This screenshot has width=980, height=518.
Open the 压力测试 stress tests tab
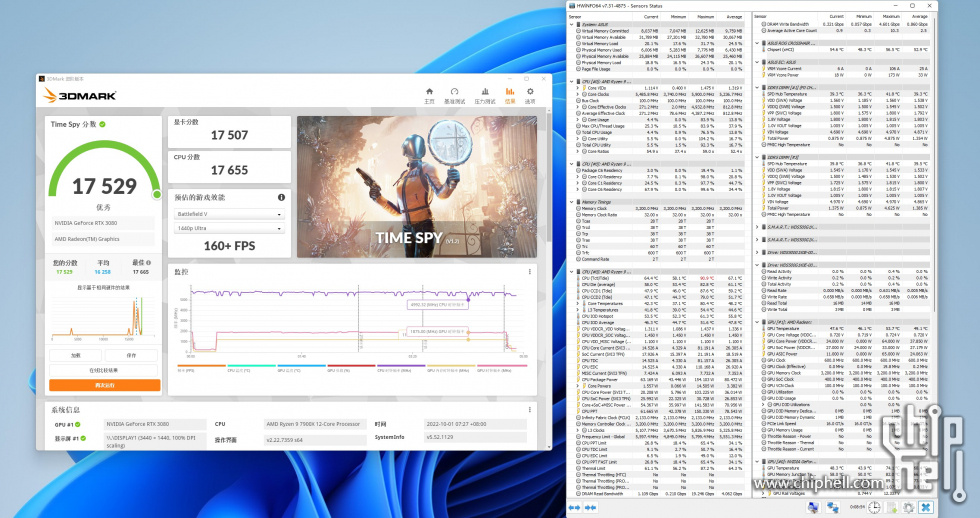[x=485, y=96]
